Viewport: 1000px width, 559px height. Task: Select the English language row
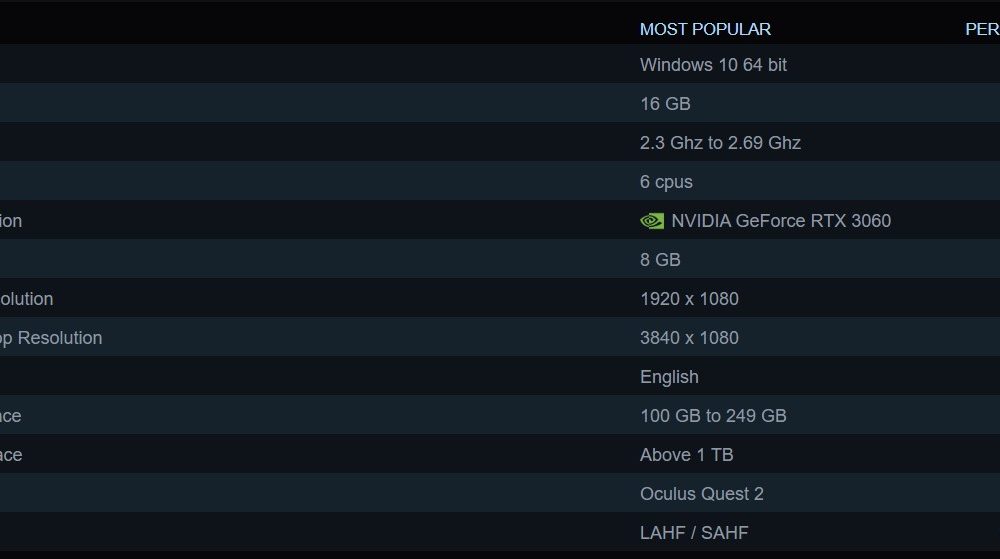click(500, 377)
